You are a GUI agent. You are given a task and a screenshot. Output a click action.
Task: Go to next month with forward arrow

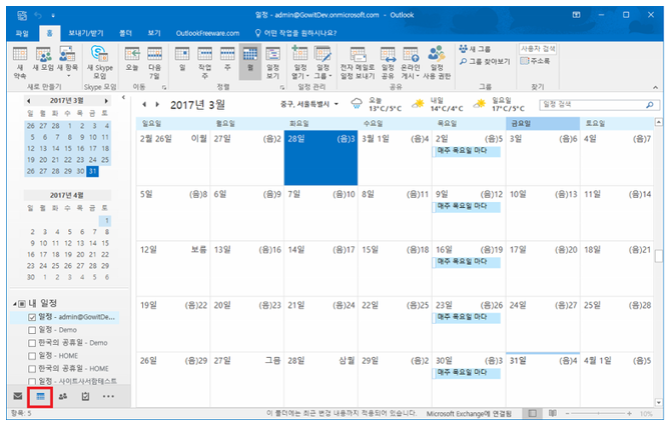pyautogui.click(x=157, y=104)
